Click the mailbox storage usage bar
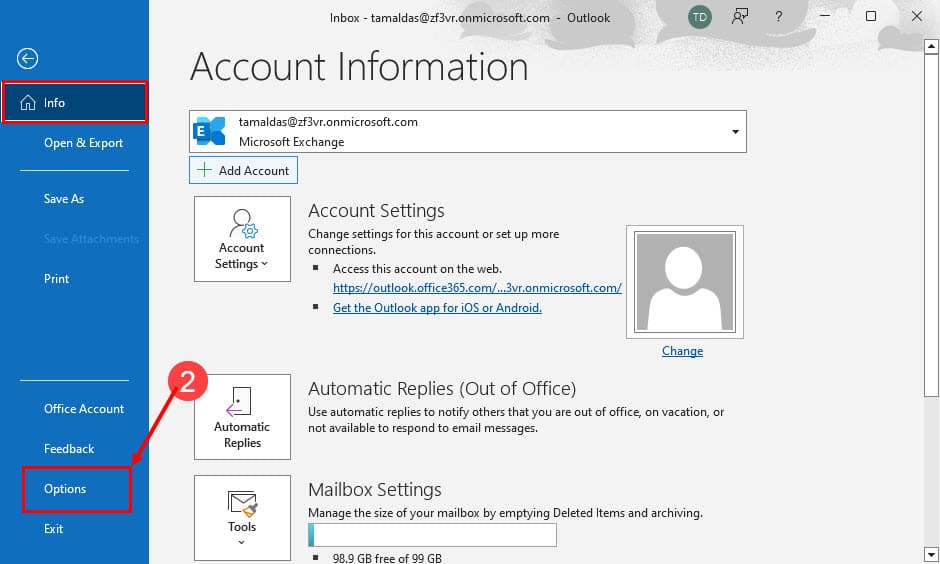The width and height of the screenshot is (940, 564). tap(432, 535)
